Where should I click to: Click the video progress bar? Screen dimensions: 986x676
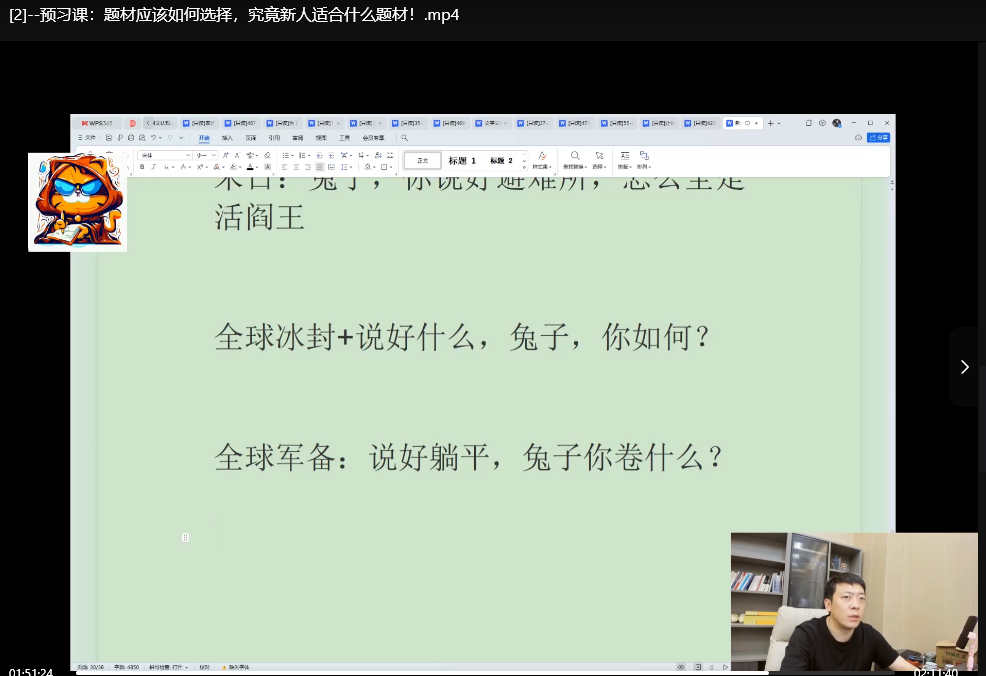pos(484,673)
